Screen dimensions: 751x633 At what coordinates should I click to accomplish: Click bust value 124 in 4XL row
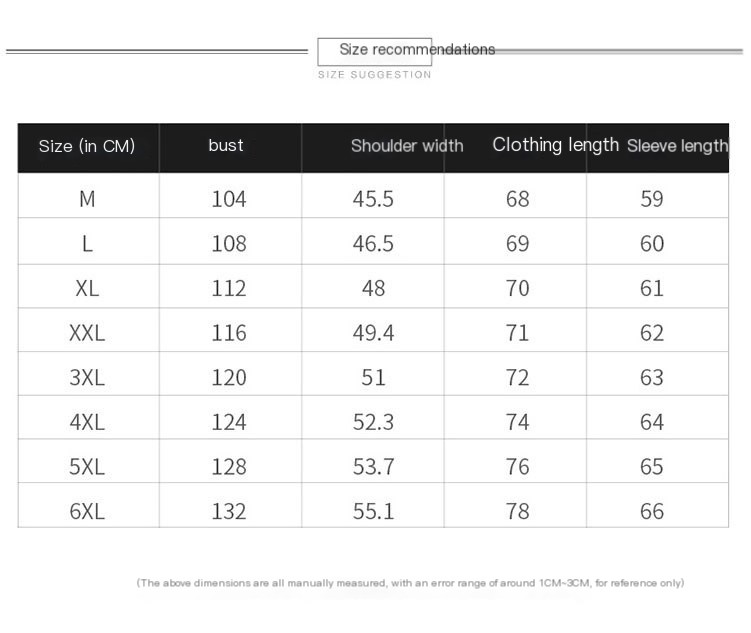click(x=229, y=422)
